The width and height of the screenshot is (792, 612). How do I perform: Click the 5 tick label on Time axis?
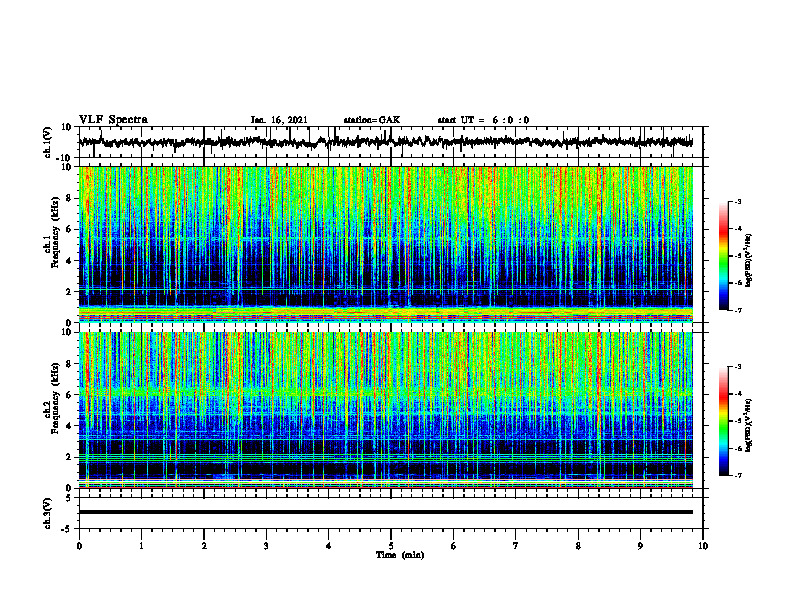coord(391,546)
